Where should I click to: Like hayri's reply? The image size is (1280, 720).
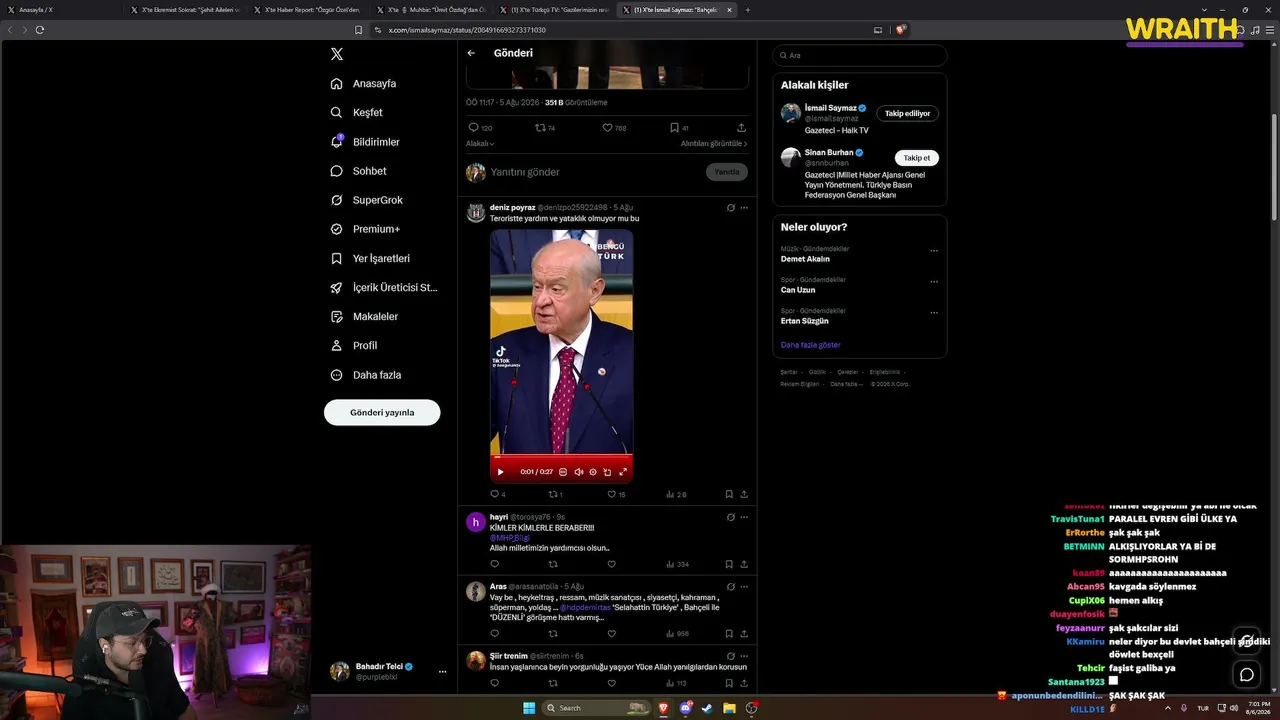[611, 564]
